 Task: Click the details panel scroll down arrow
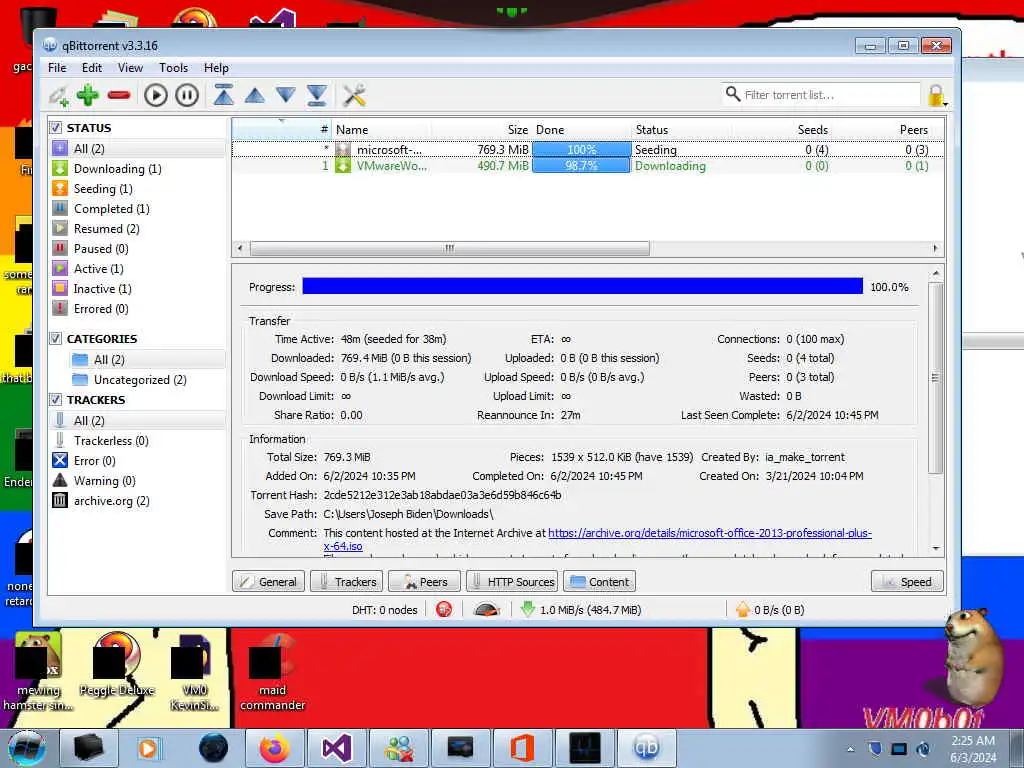pyautogui.click(x=936, y=549)
